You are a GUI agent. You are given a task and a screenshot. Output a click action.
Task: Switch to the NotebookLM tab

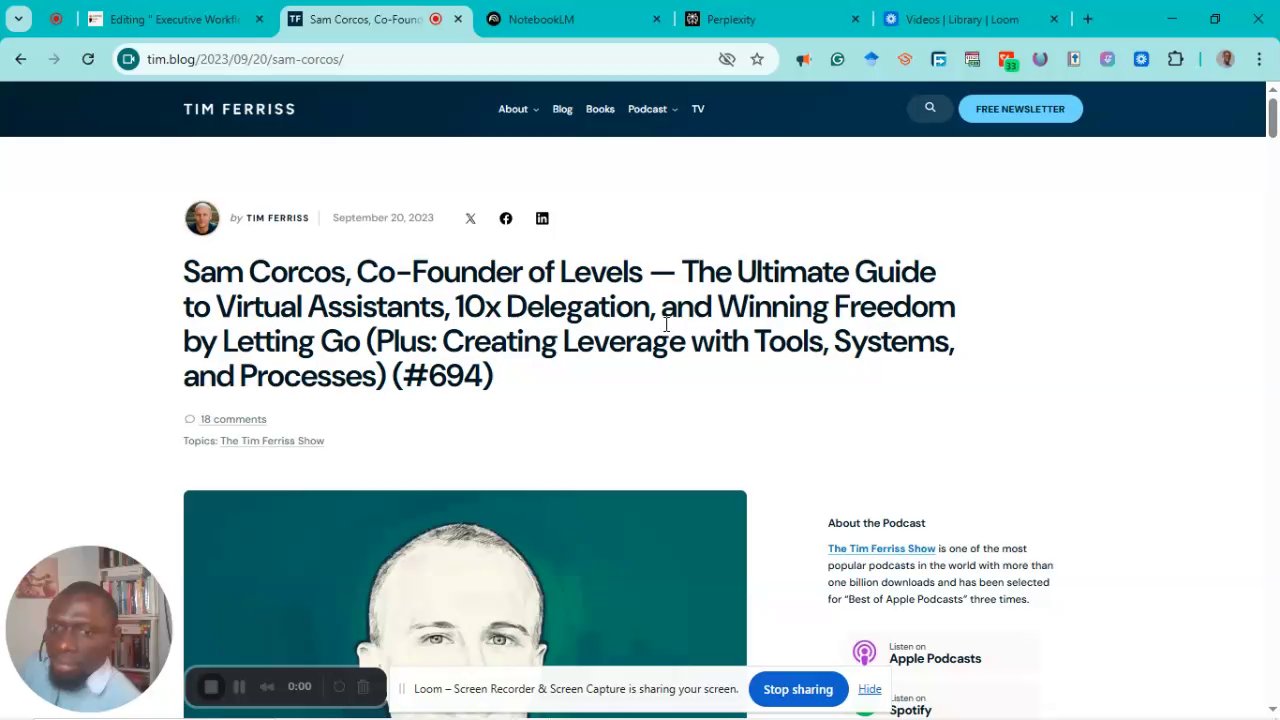575,19
